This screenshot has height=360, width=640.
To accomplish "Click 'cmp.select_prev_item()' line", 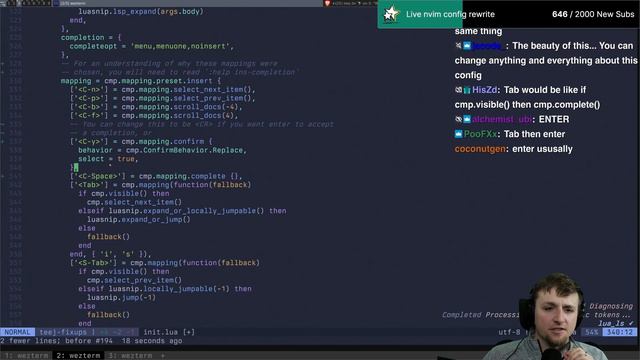I will [134, 280].
